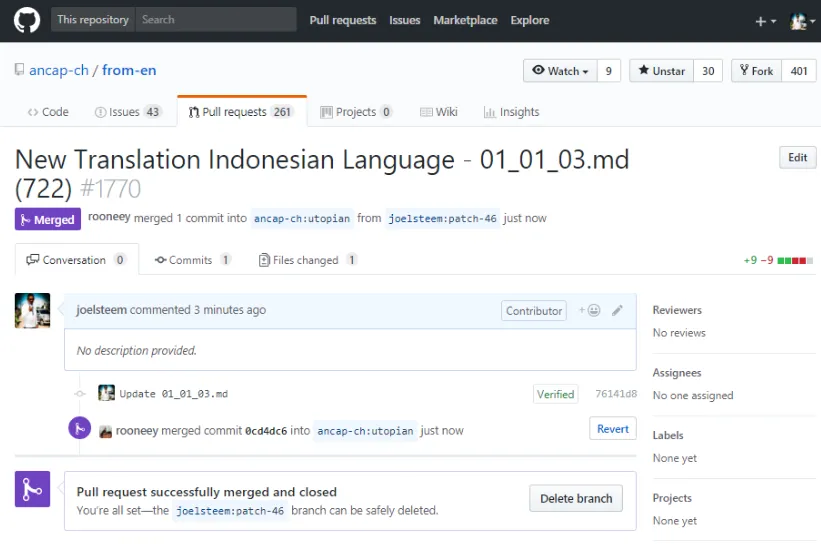Image resolution: width=821 pixels, height=544 pixels.
Task: Open commit hash 76141d8
Action: tap(616, 394)
